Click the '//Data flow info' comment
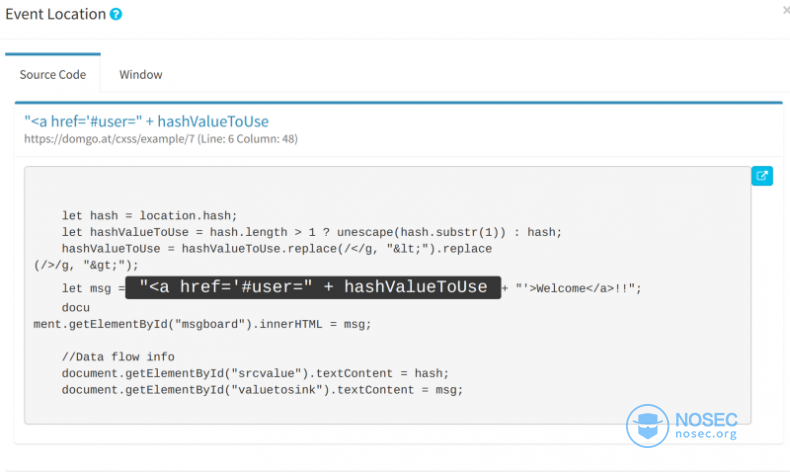The height and width of the screenshot is (472, 790). pos(118,357)
